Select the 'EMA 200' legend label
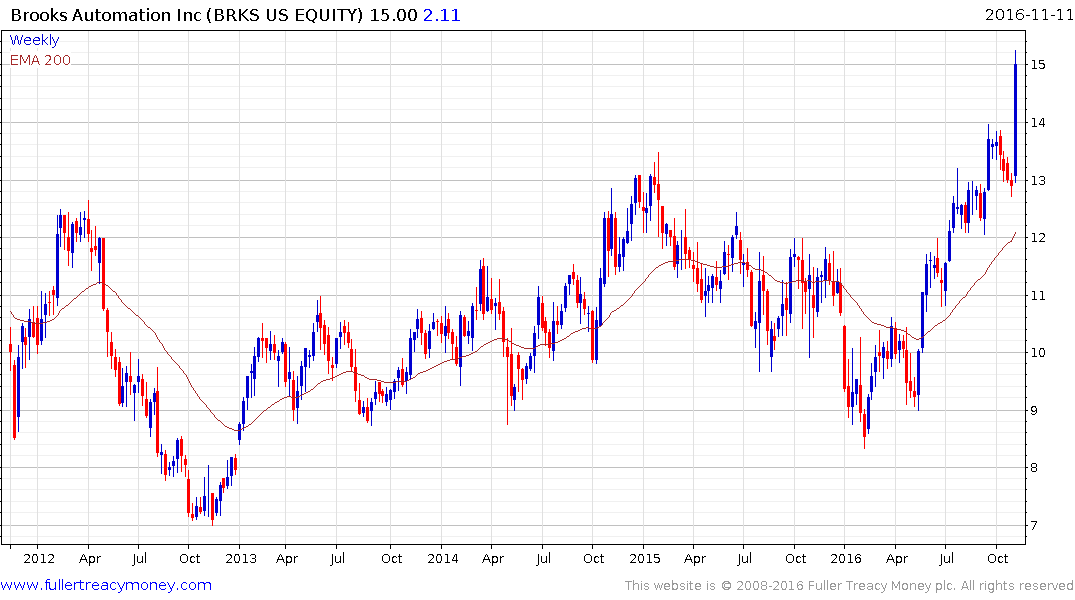This screenshot has width=1075, height=600. (40, 60)
